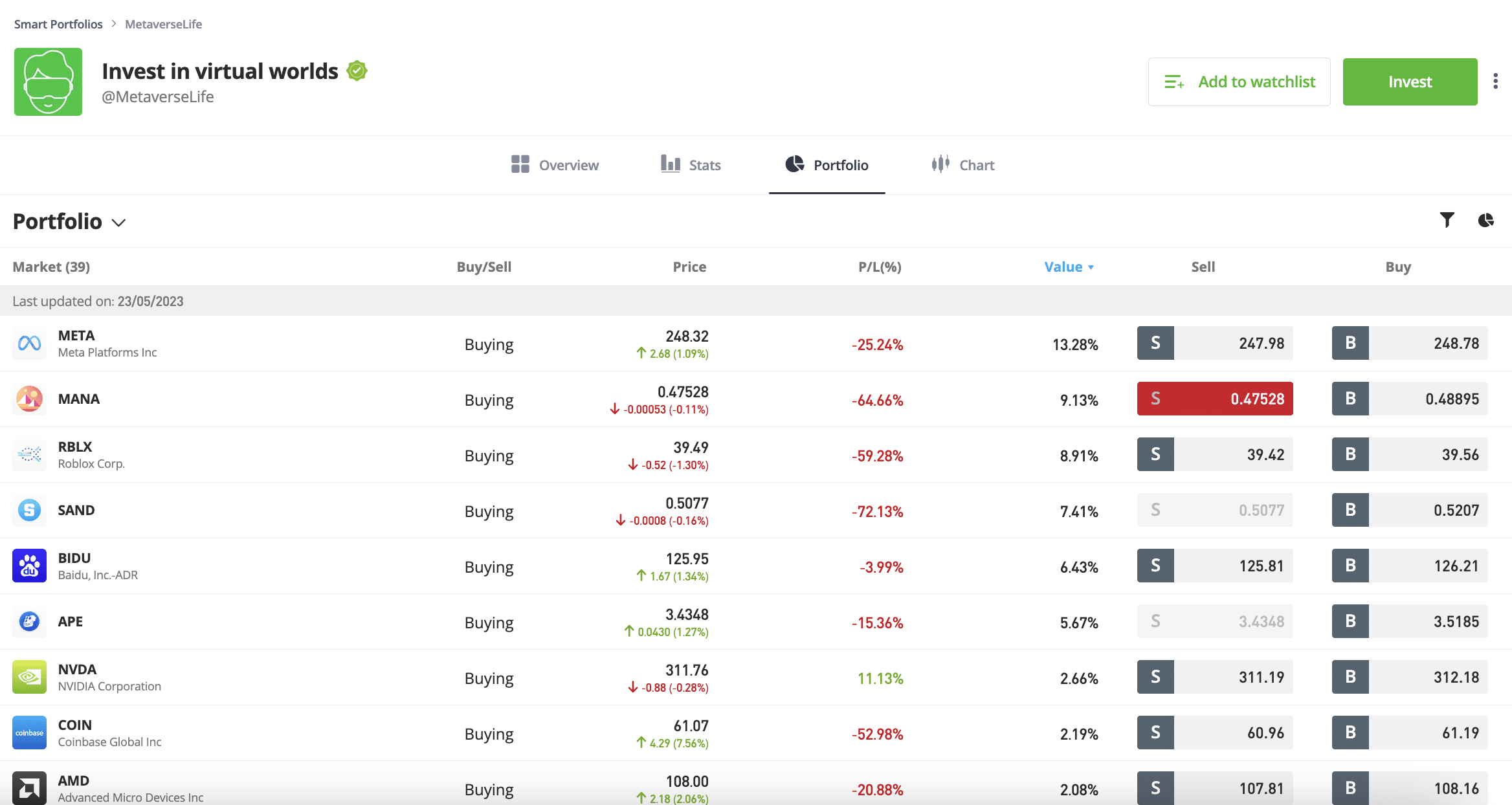Click the green verified badge icon
This screenshot has width=1512, height=805.
pyautogui.click(x=357, y=71)
